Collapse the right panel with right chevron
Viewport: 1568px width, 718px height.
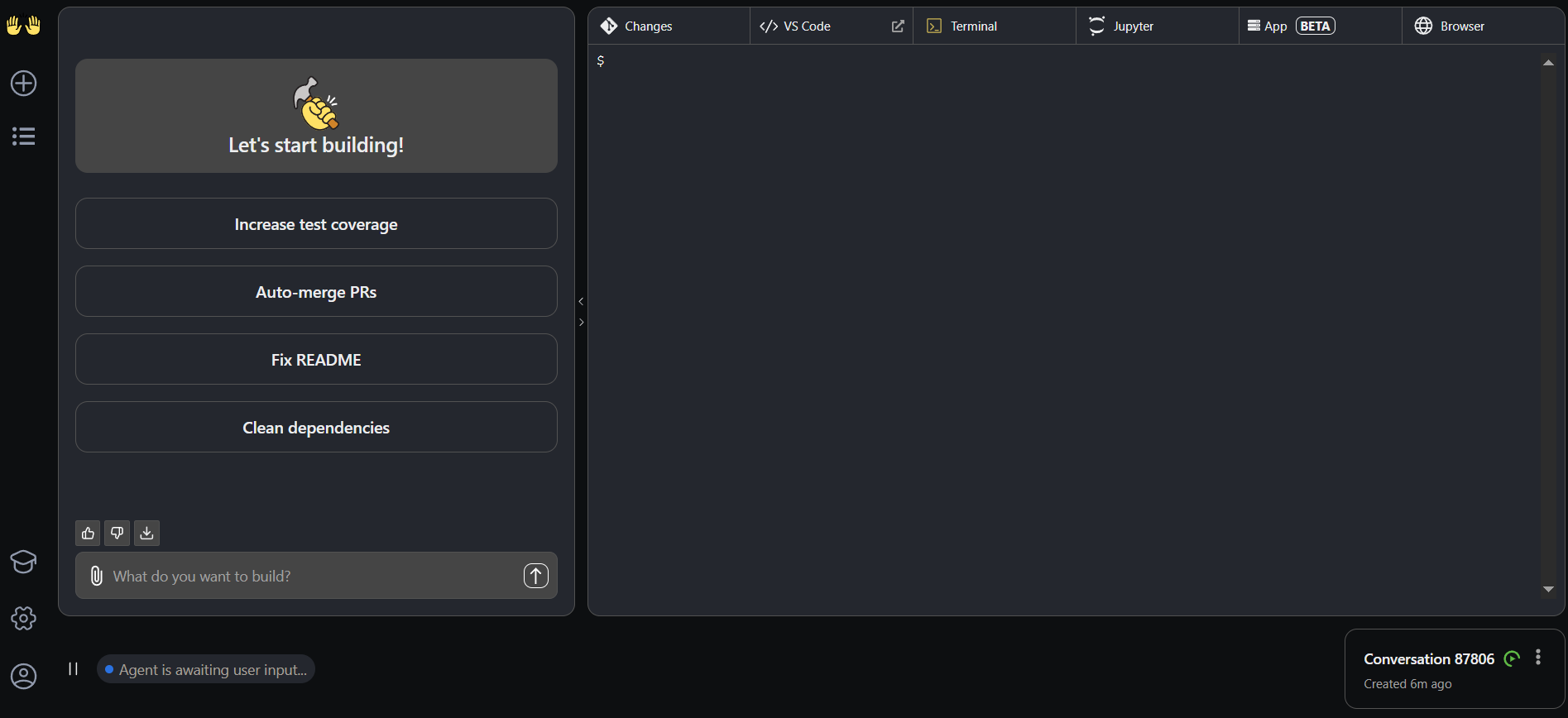point(581,323)
